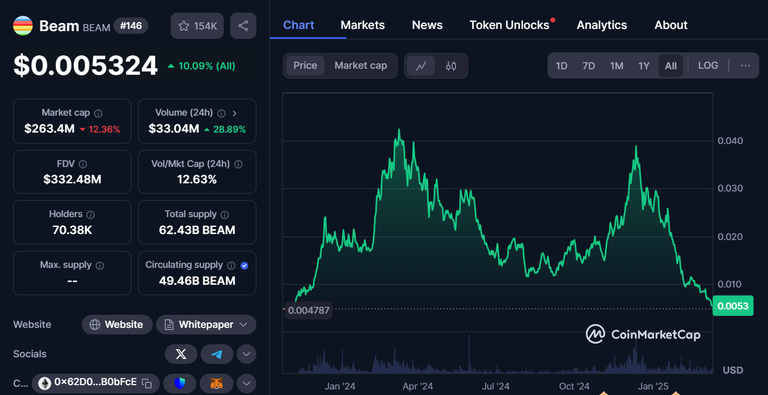This screenshot has height=395, width=768.
Task: Open the chart more options ellipsis
Action: coord(745,66)
